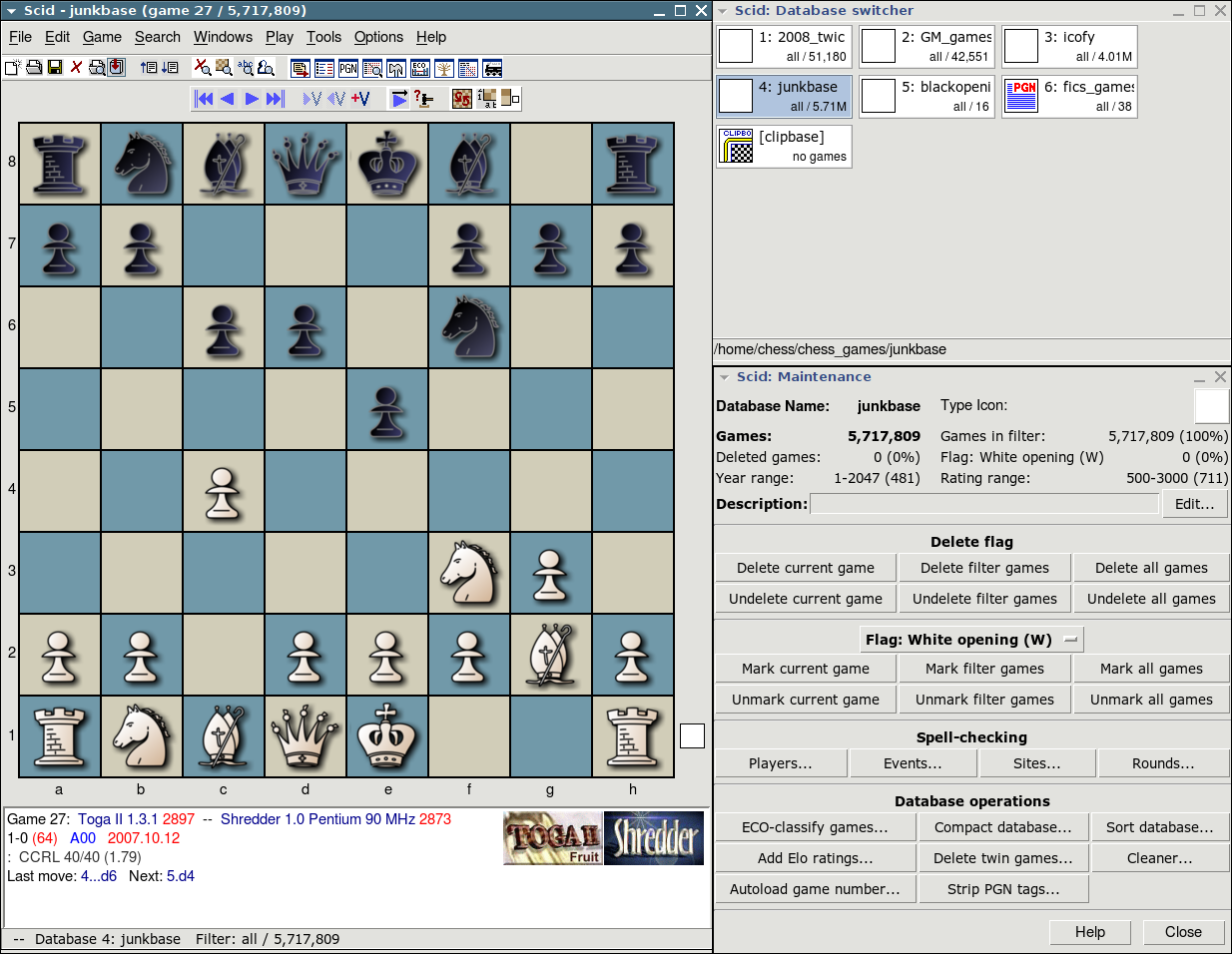Switch to GM_games database slot
Image resolution: width=1232 pixels, height=954 pixels.
click(x=926, y=47)
